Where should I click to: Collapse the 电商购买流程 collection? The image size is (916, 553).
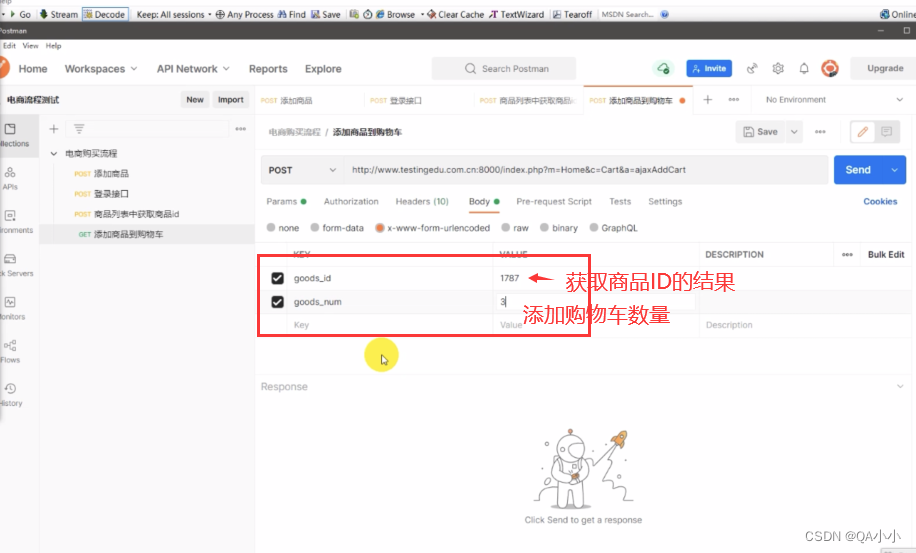click(54, 154)
